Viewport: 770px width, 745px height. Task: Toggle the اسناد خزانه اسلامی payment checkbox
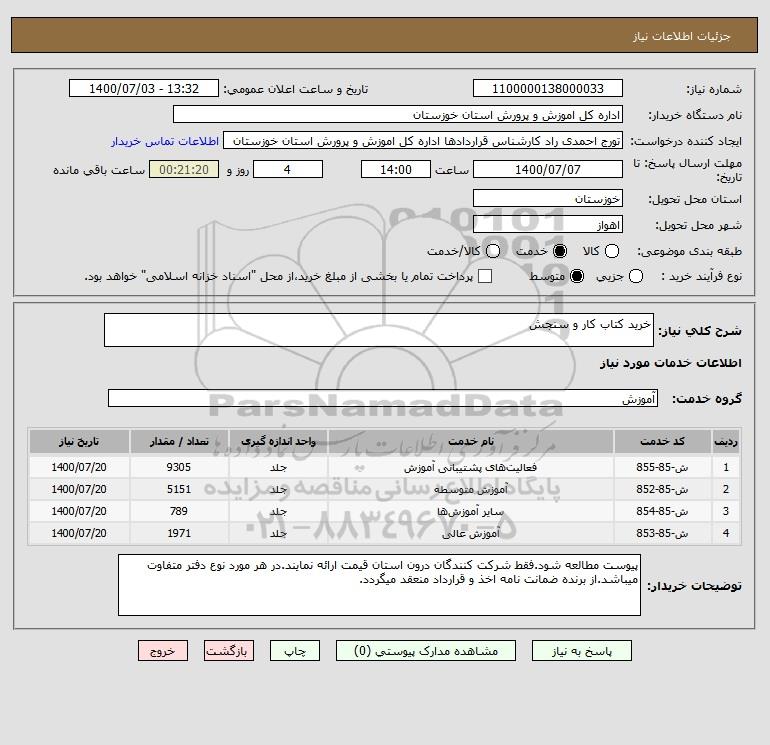tap(485, 276)
